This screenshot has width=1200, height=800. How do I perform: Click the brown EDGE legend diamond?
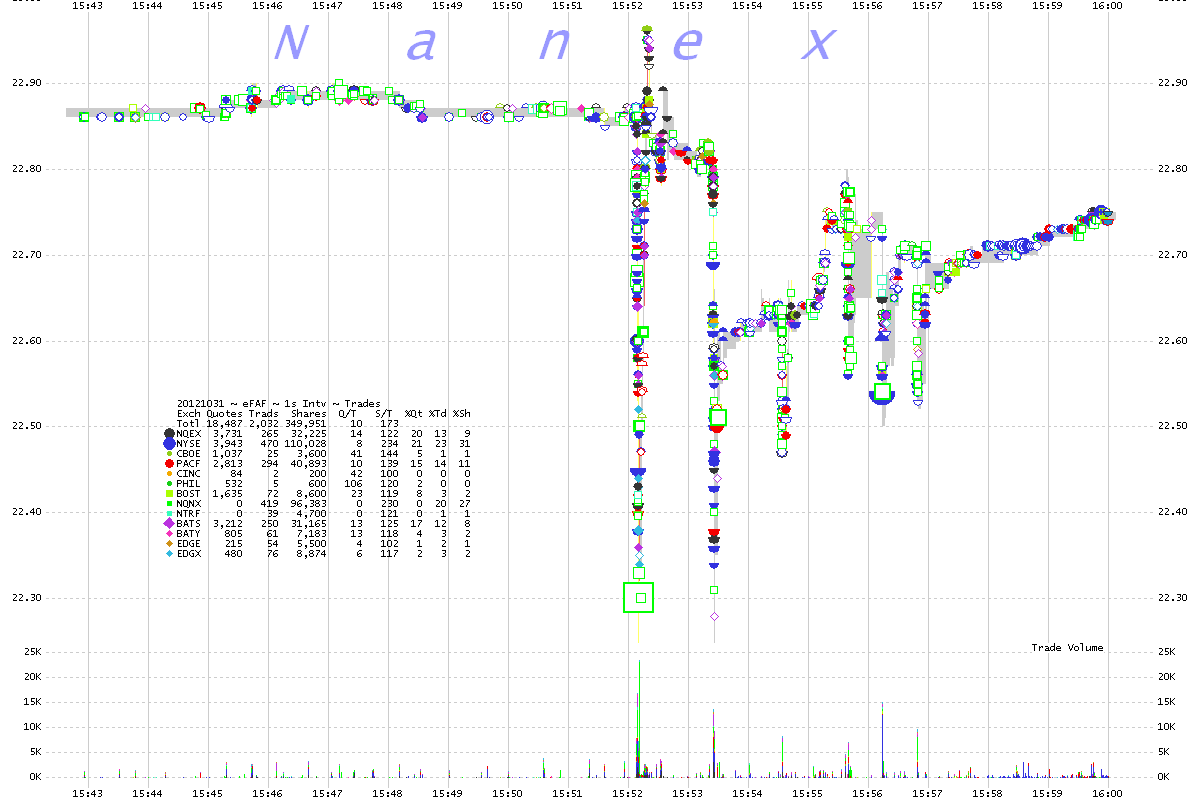click(x=169, y=543)
